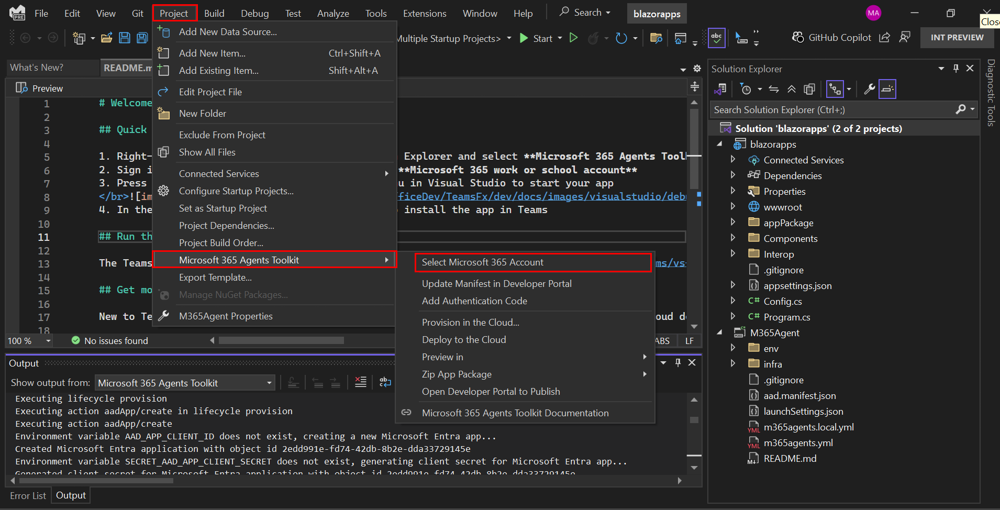Click the Send Feedback person icon
The image size is (1000, 510).
click(x=904, y=38)
